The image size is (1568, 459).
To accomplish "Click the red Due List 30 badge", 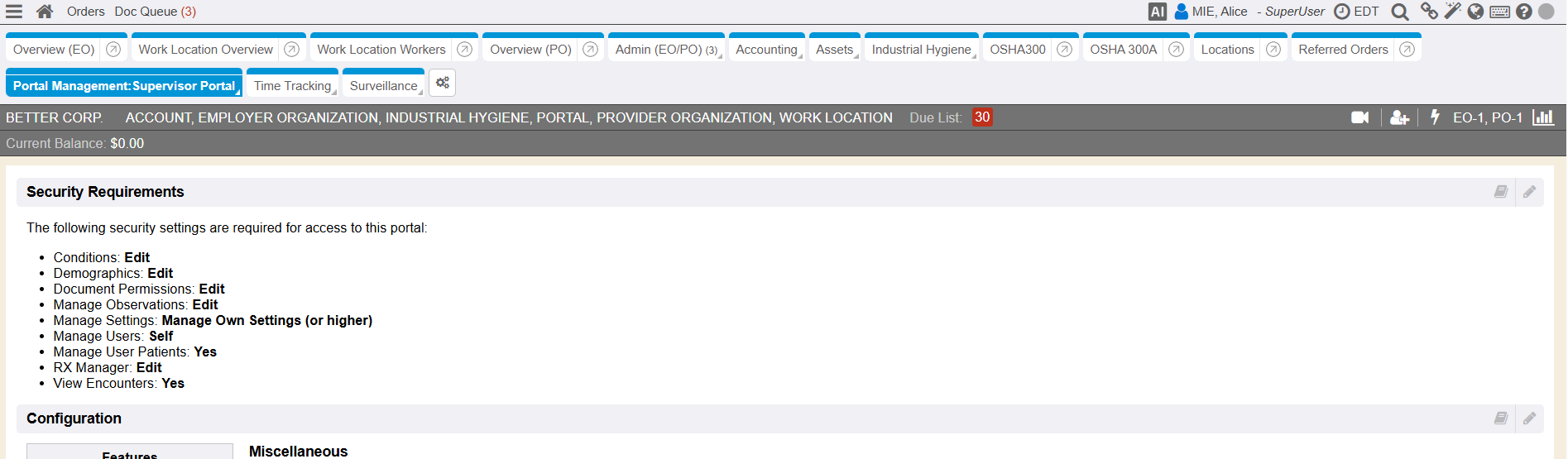I will coord(981,117).
